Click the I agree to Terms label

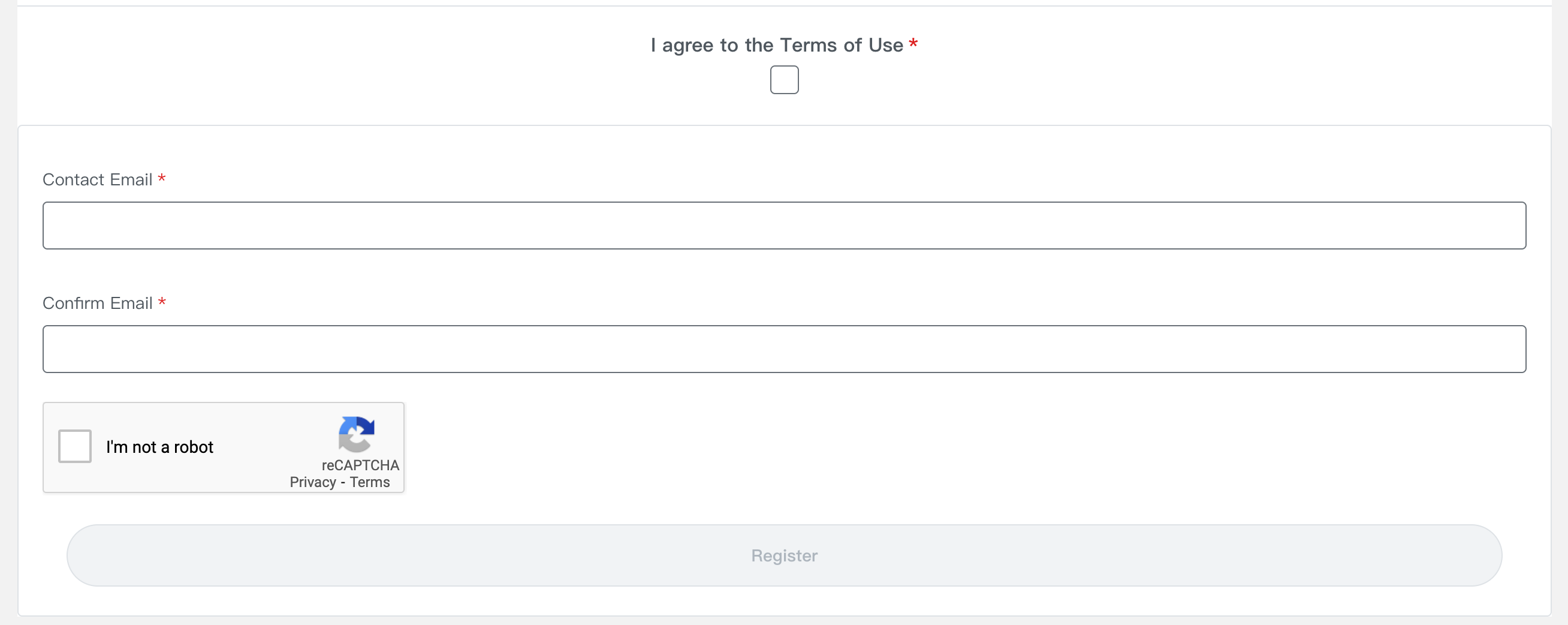coord(777,45)
